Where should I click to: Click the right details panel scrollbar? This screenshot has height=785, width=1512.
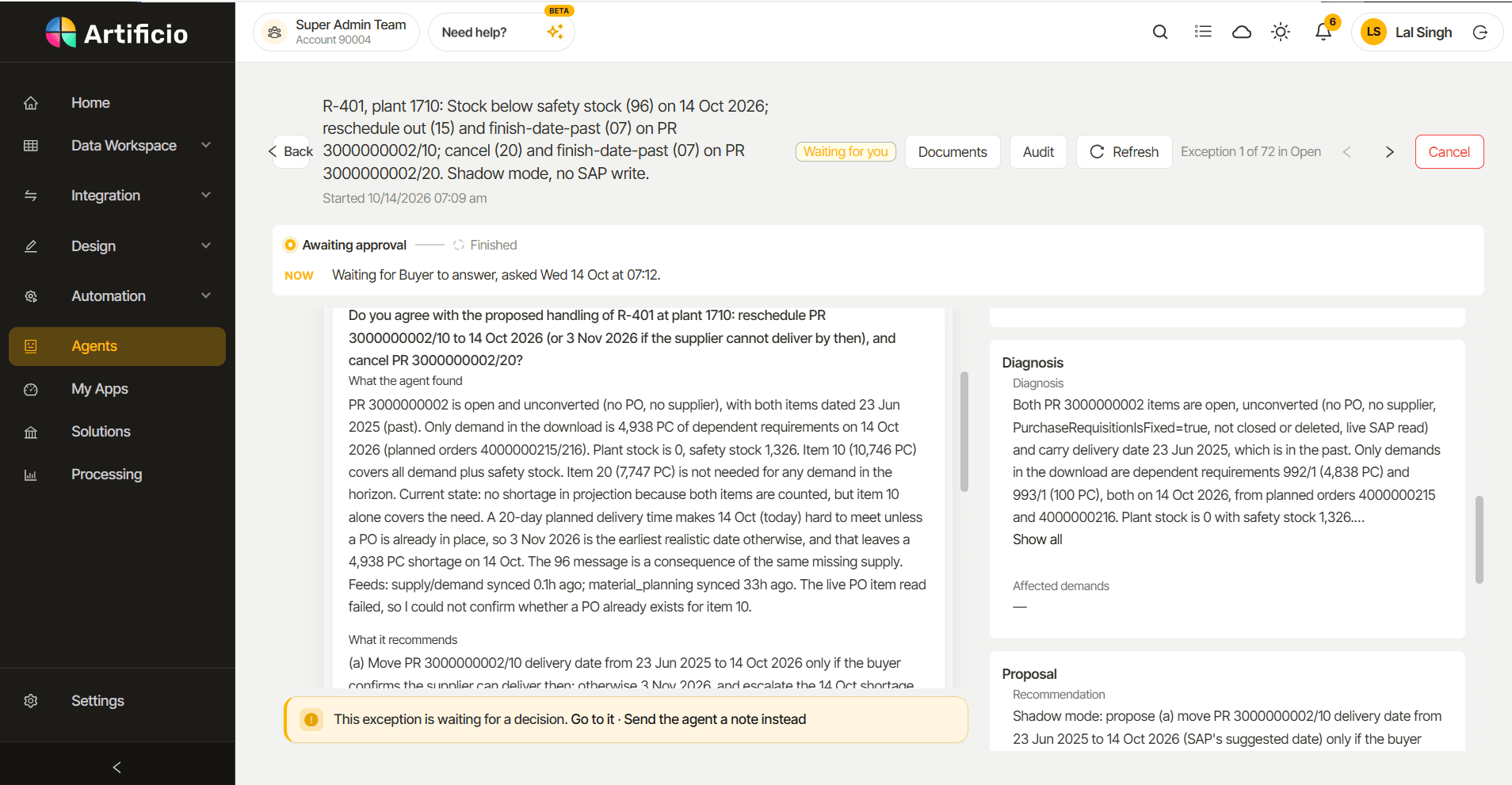pos(1479,539)
